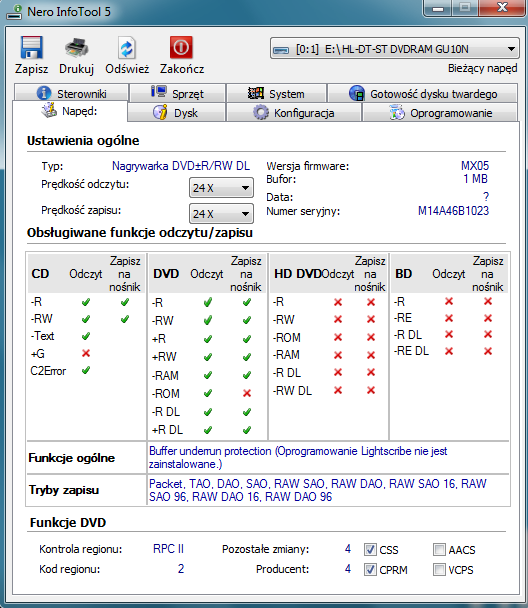528x608 pixels.
Task: Click the serial number M14A46B1023
Action: (x=453, y=211)
